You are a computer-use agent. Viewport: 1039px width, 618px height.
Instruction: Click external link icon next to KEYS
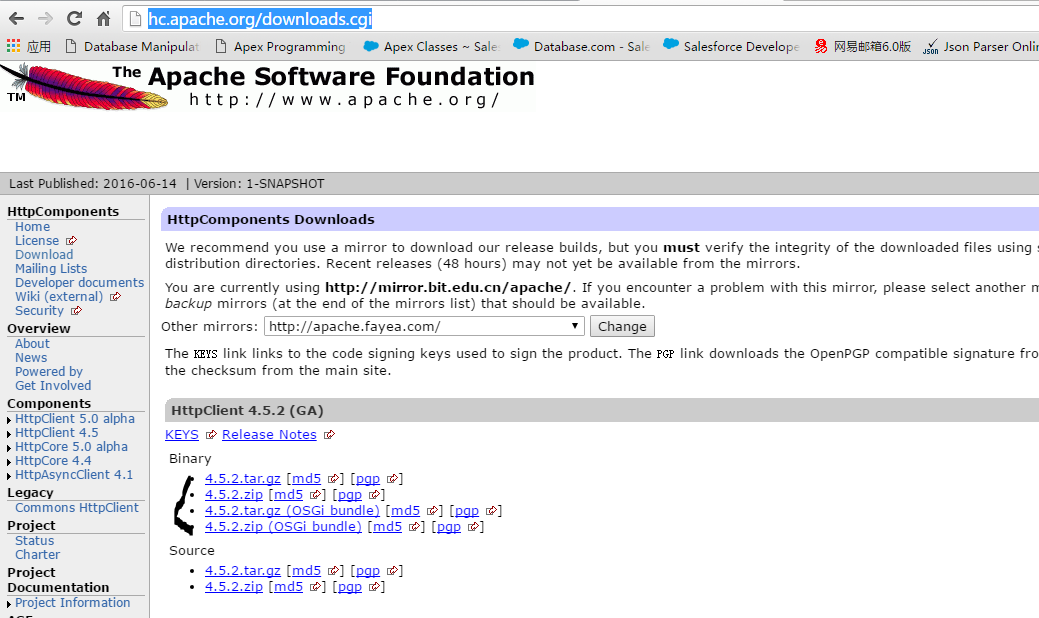click(211, 435)
